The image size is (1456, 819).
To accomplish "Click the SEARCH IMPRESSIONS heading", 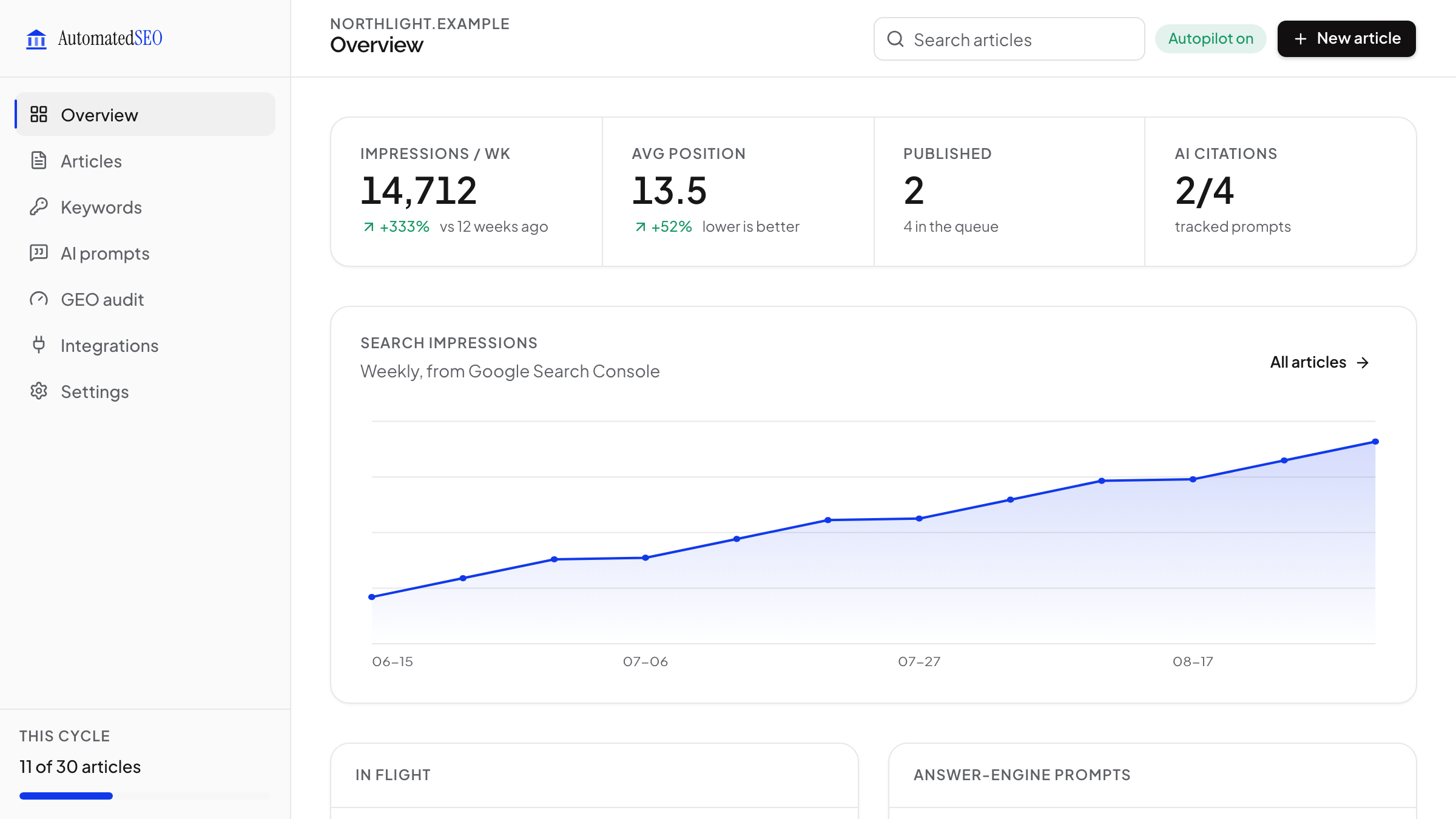I will tap(449, 343).
